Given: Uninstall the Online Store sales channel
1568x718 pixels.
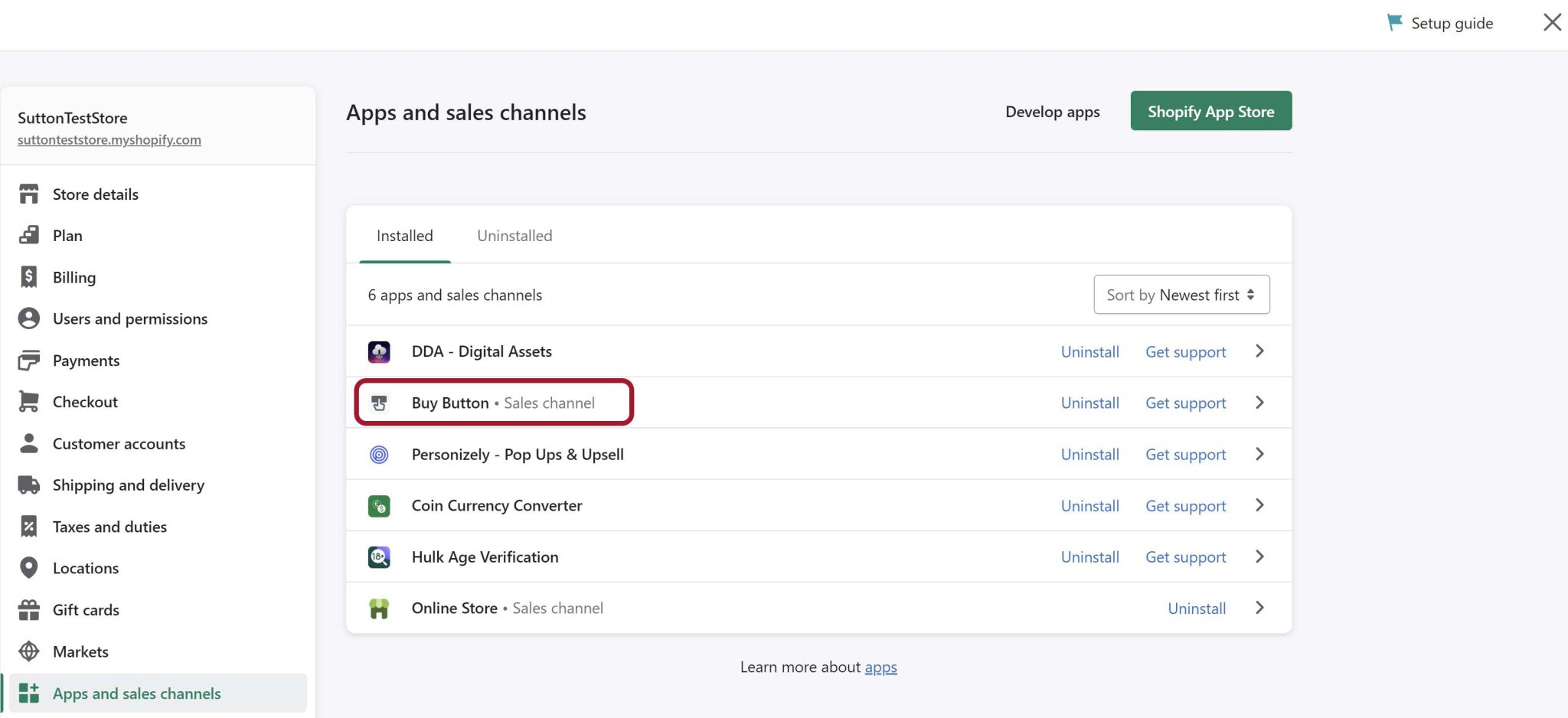Looking at the screenshot, I should (1197, 609).
